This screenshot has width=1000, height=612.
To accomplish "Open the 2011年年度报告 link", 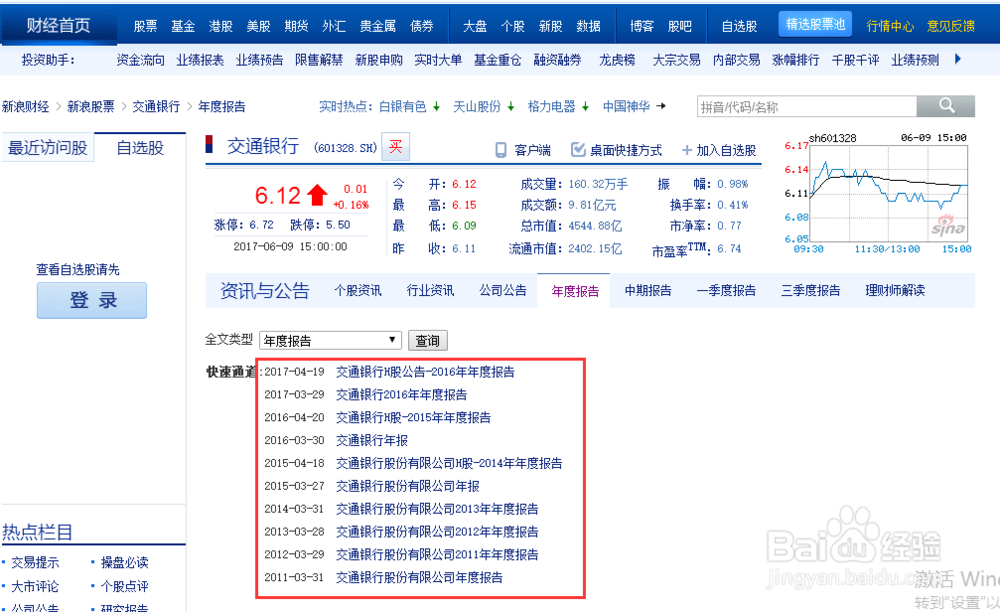I will pos(437,555).
